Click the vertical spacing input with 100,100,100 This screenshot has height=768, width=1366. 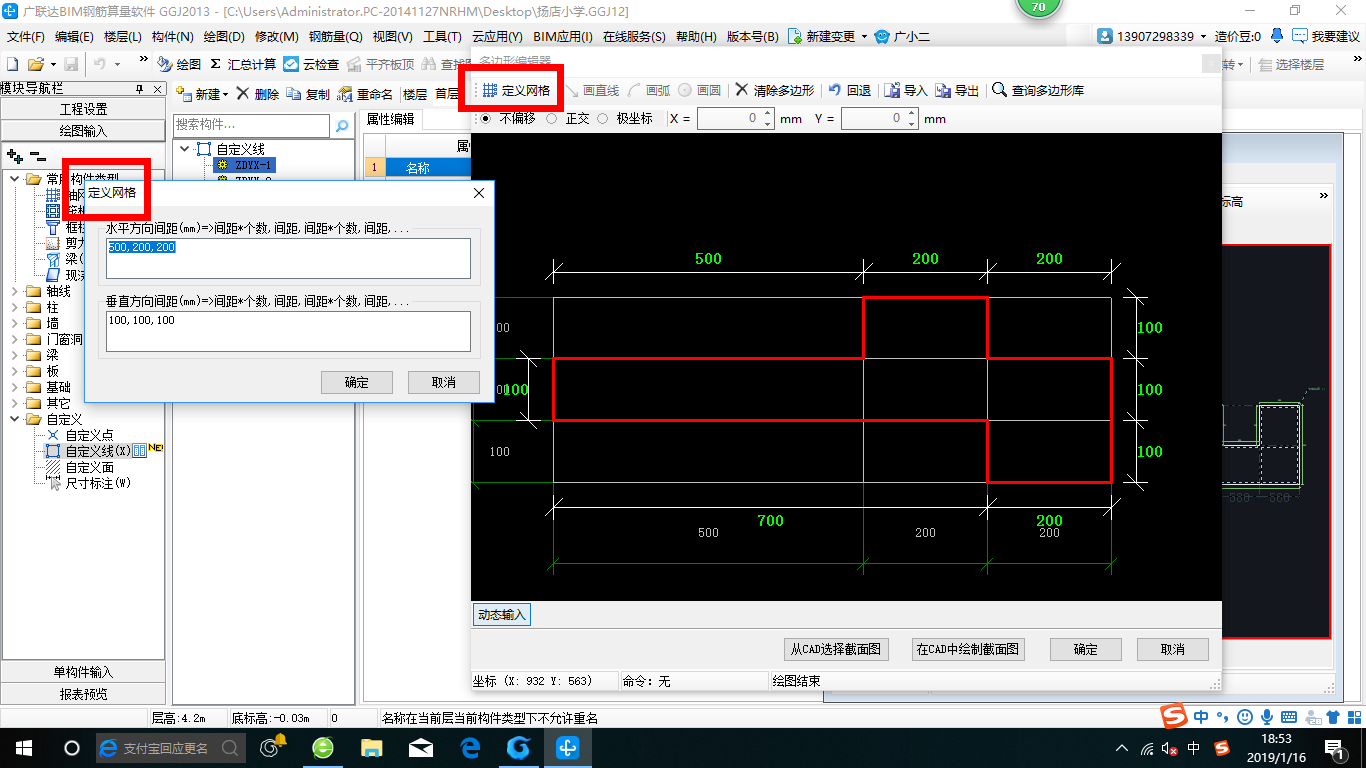click(288, 331)
